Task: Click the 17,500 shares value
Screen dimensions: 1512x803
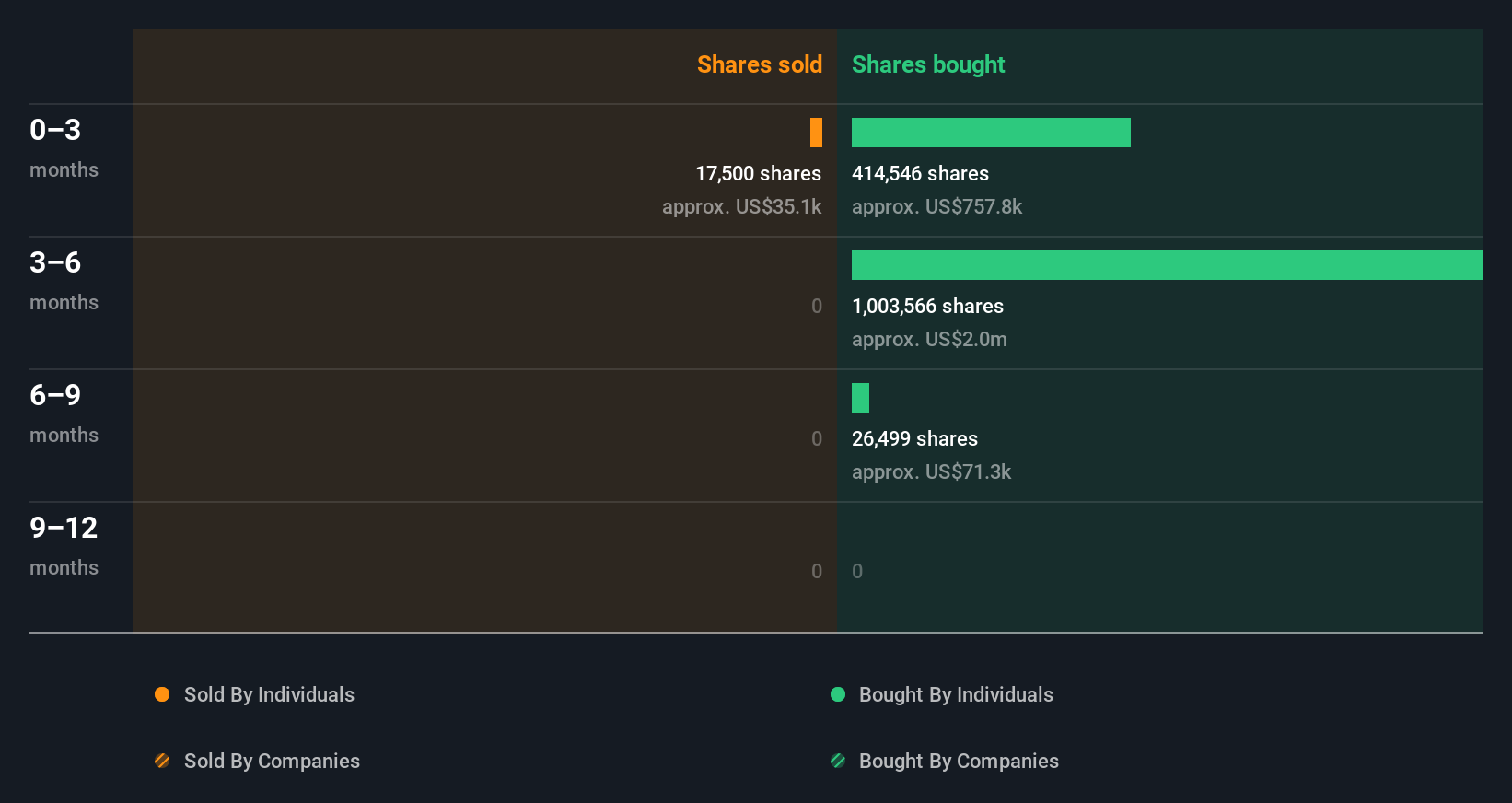Action: tap(758, 173)
